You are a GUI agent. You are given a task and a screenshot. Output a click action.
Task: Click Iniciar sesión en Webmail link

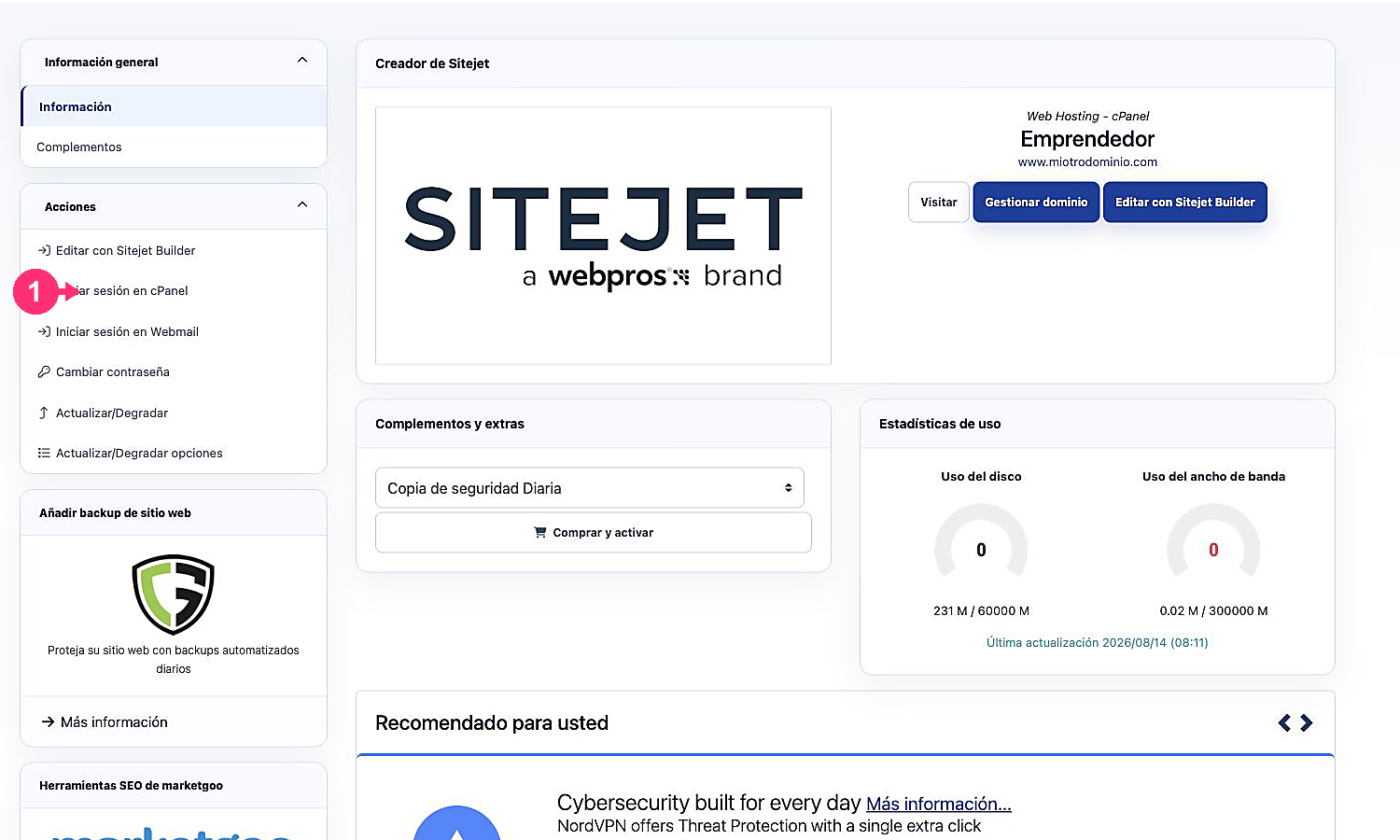click(127, 331)
